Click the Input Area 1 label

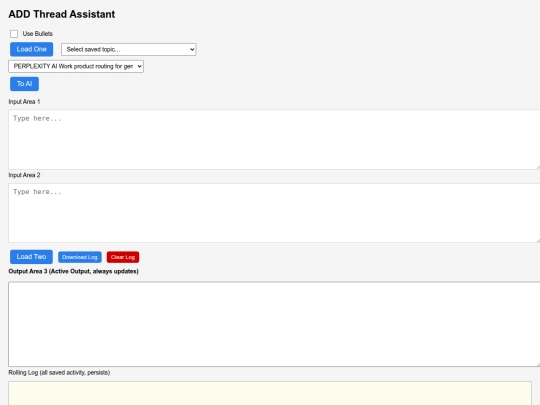pos(24,102)
